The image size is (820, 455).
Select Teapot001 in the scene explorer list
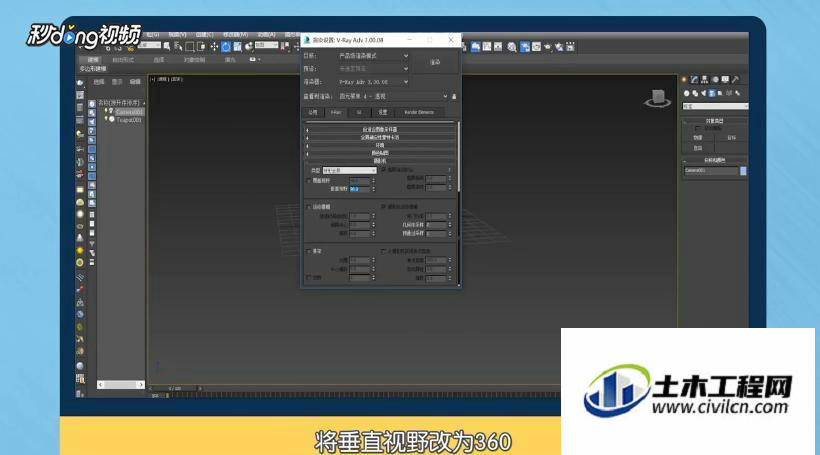tap(129, 120)
